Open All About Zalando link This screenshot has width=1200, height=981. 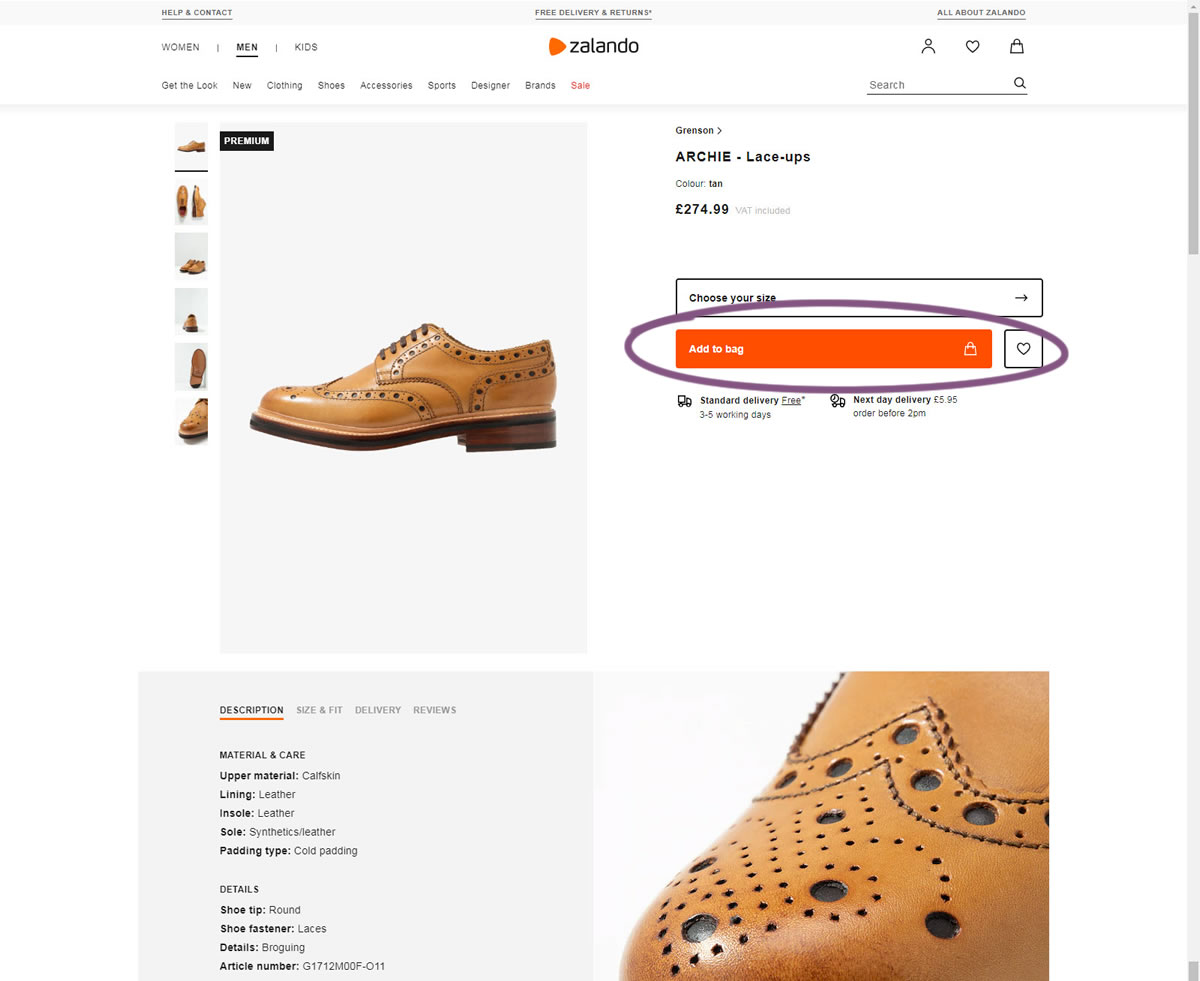pyautogui.click(x=980, y=13)
